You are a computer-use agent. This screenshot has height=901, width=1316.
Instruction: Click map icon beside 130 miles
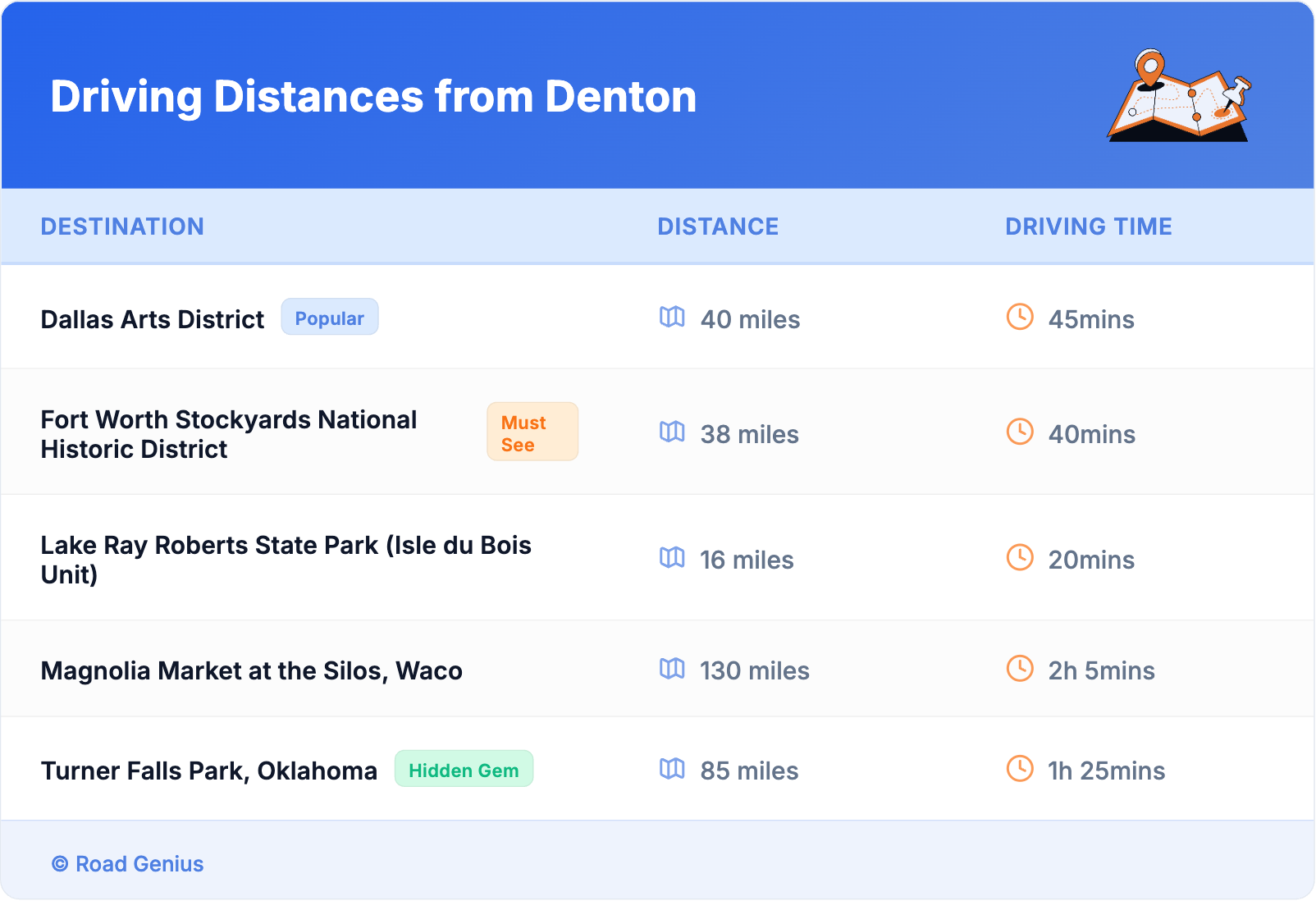point(672,669)
